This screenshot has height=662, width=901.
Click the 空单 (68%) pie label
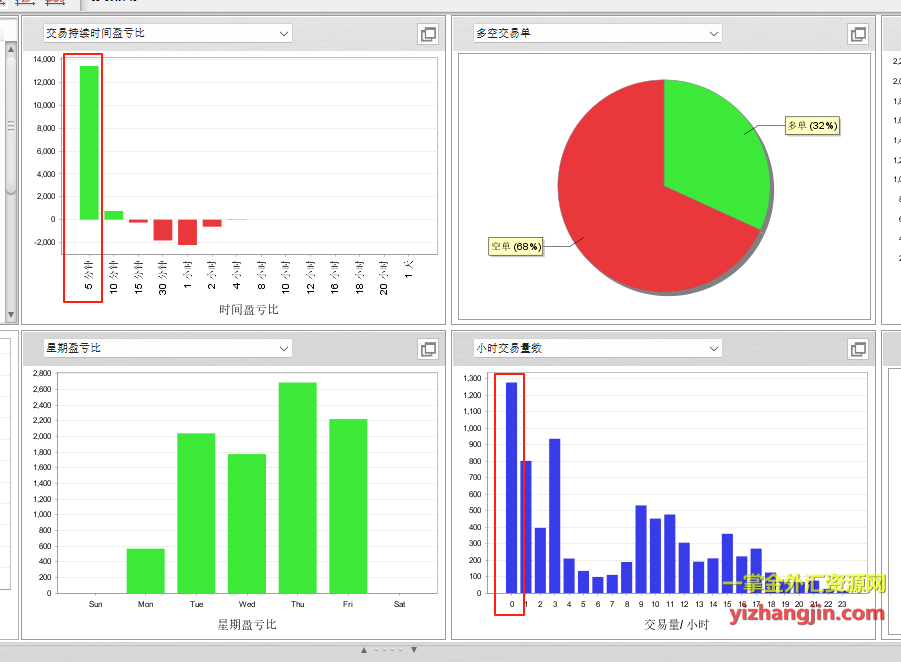tap(515, 246)
